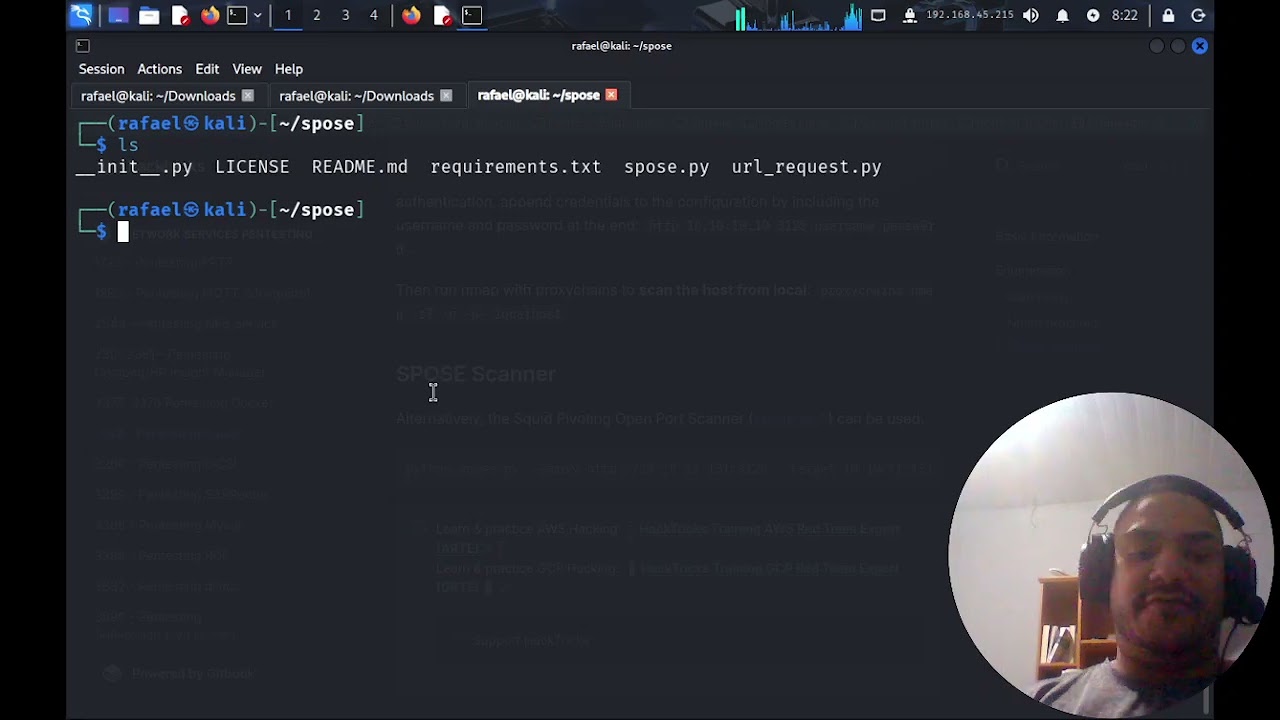Click the terminal window icon in title bar
The width and height of the screenshot is (1280, 720).
tap(83, 46)
